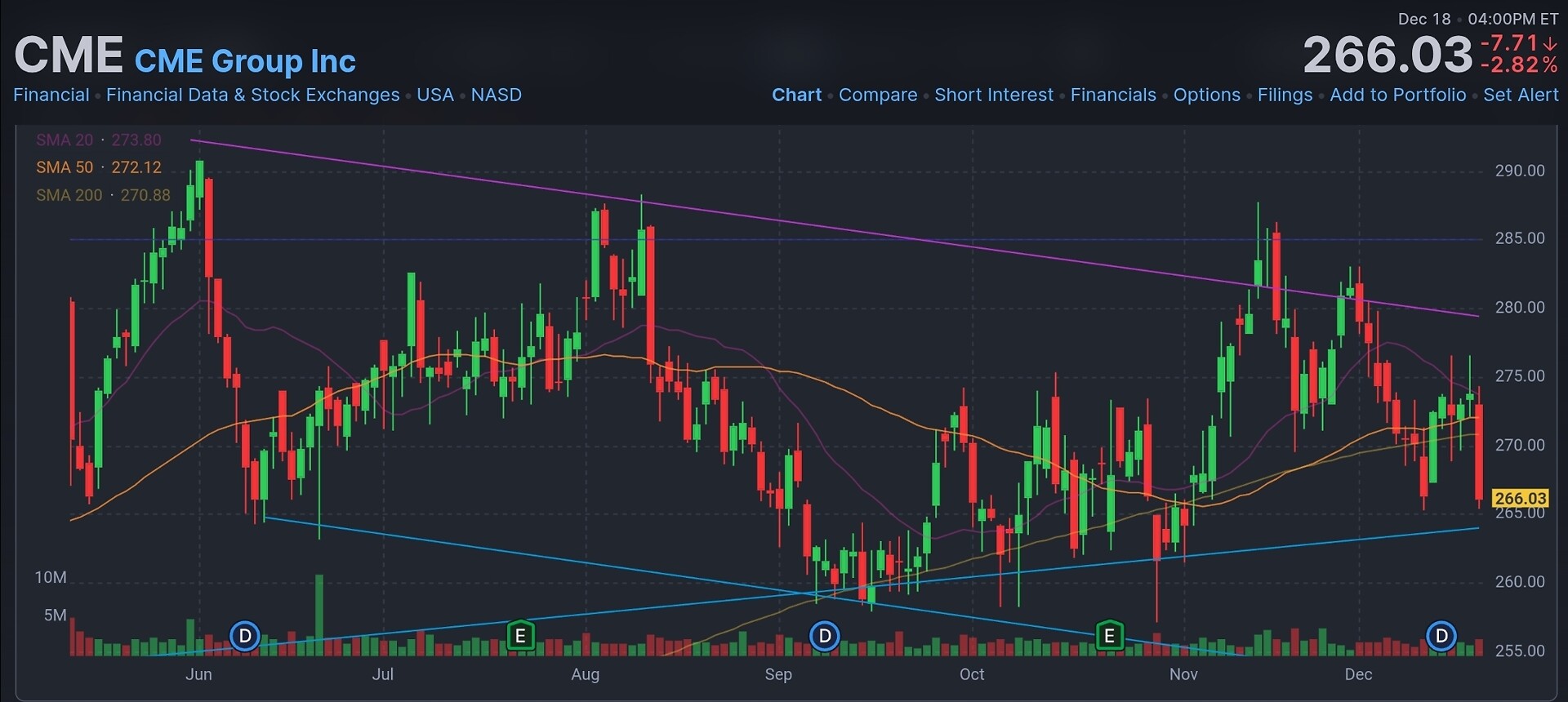Click the 290.00 price axis label
The image size is (1568, 702).
tap(1520, 171)
